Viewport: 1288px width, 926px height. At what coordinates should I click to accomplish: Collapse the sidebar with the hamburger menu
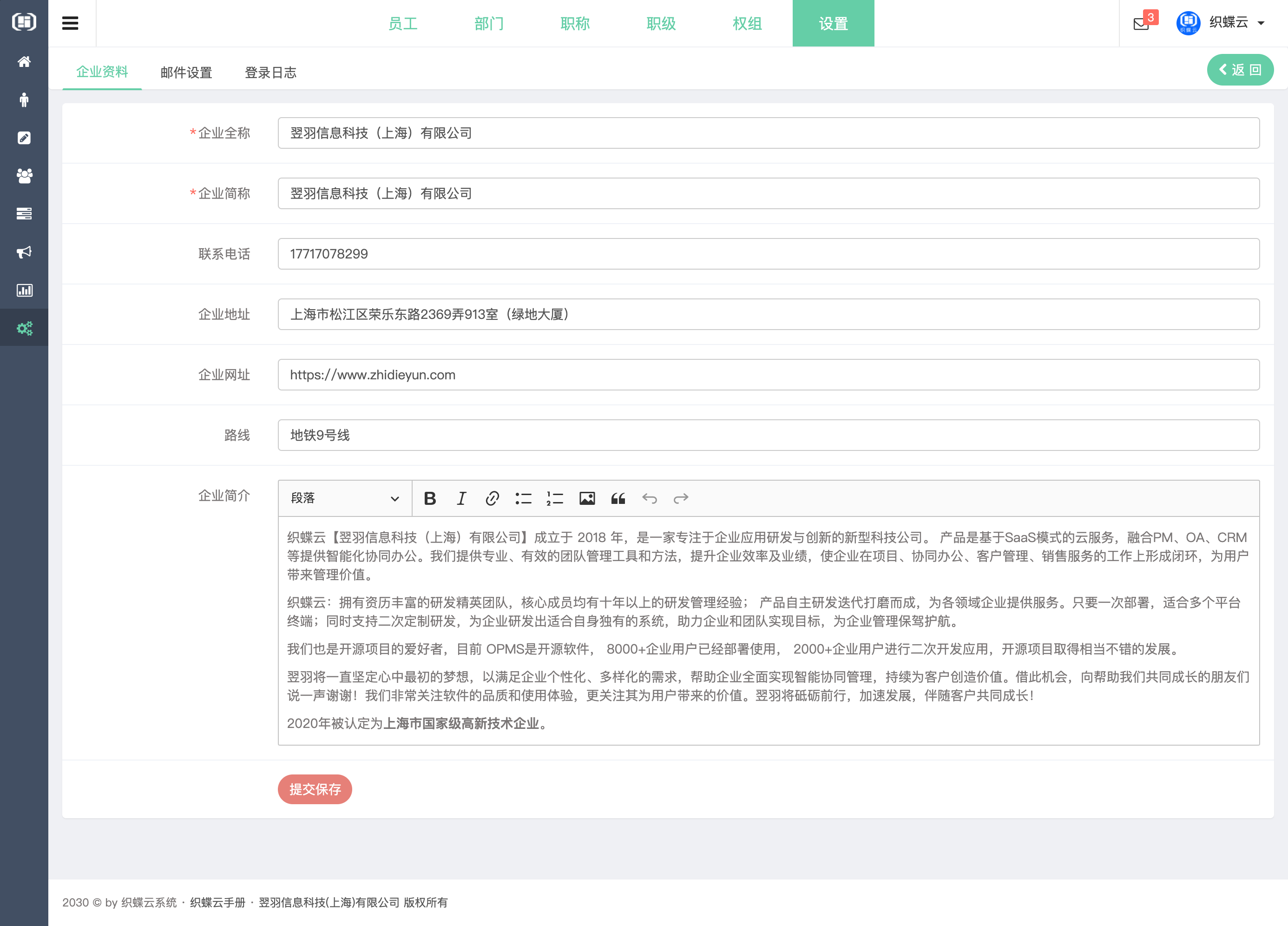[70, 23]
